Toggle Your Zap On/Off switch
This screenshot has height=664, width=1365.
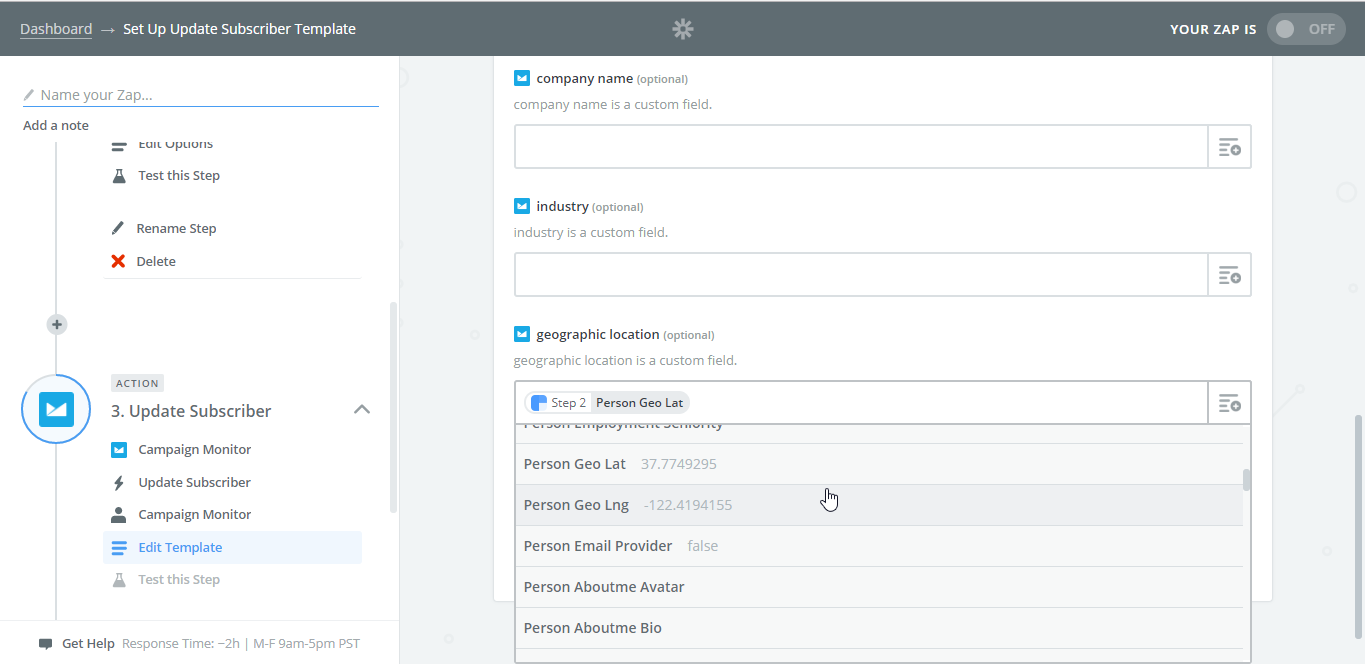pyautogui.click(x=1306, y=29)
